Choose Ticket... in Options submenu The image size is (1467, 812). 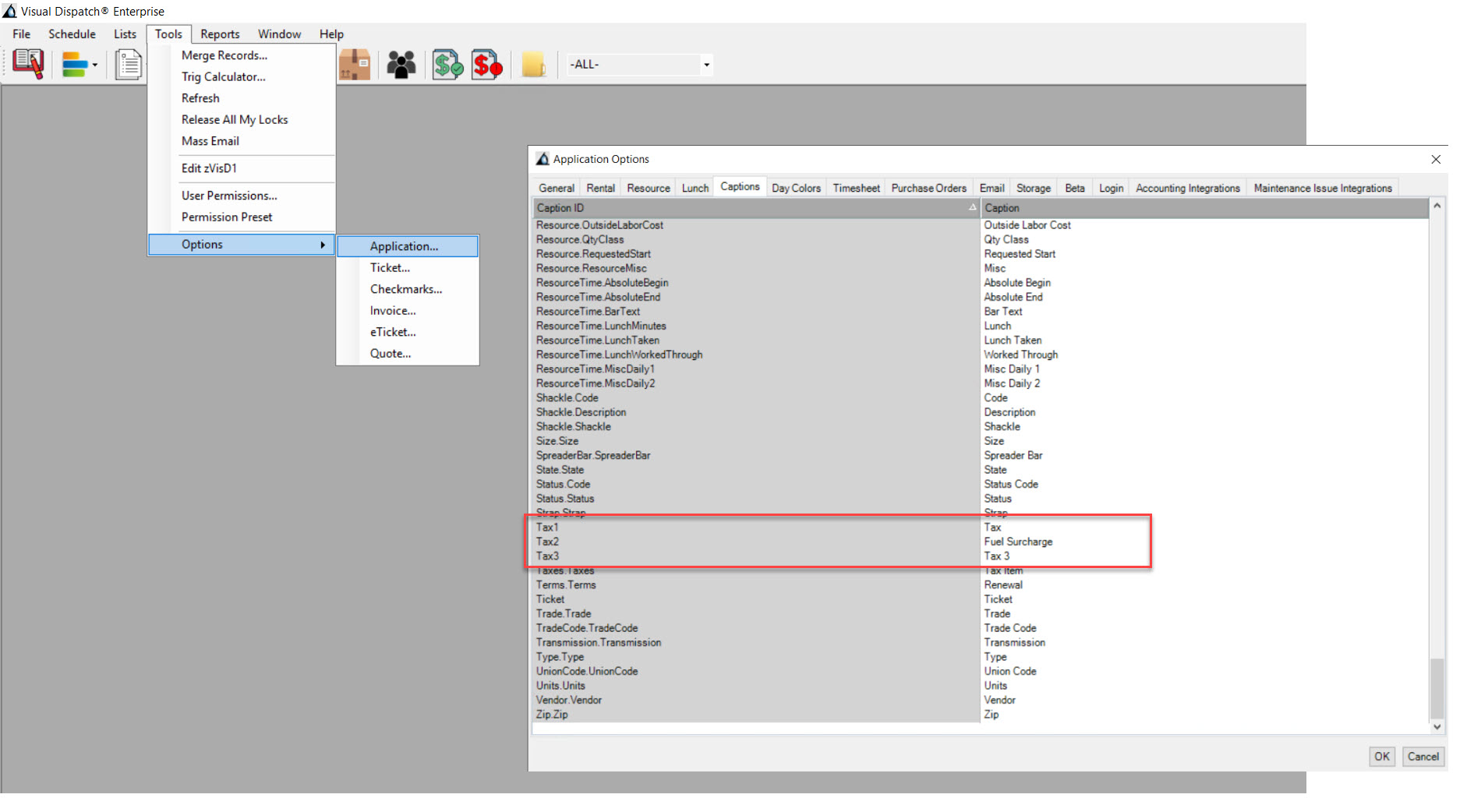408,267
